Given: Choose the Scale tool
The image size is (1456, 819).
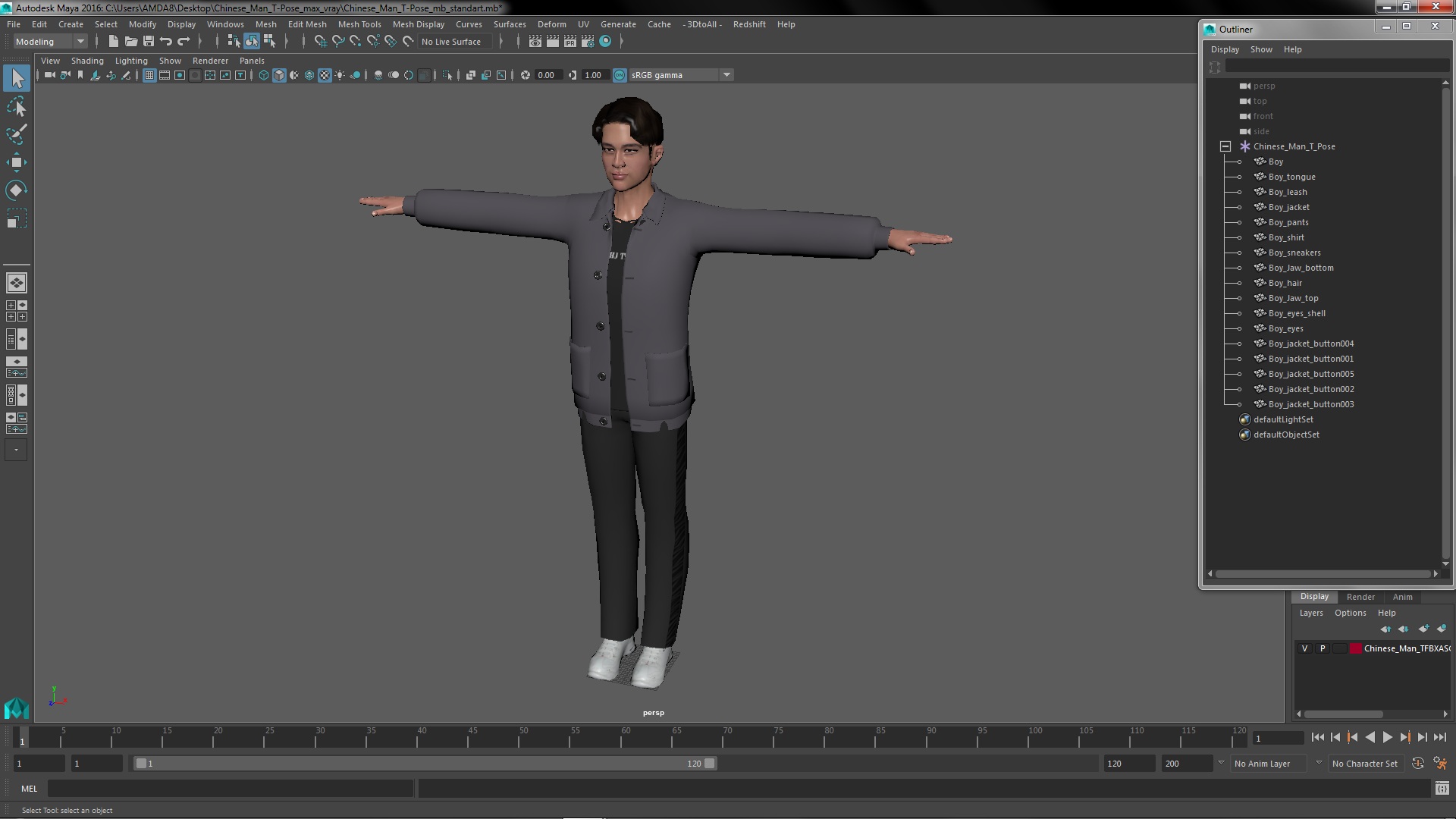Looking at the screenshot, I should click(x=17, y=218).
